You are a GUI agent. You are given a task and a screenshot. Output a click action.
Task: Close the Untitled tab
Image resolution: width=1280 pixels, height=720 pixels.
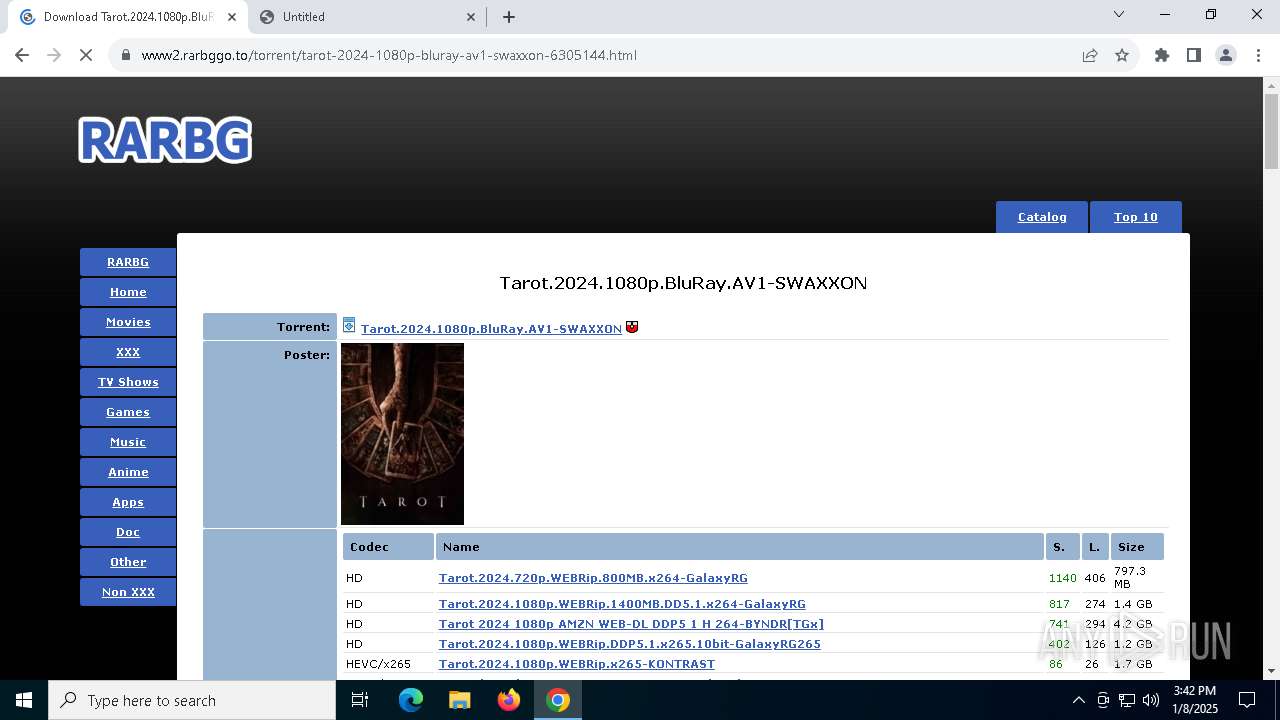pyautogui.click(x=472, y=16)
